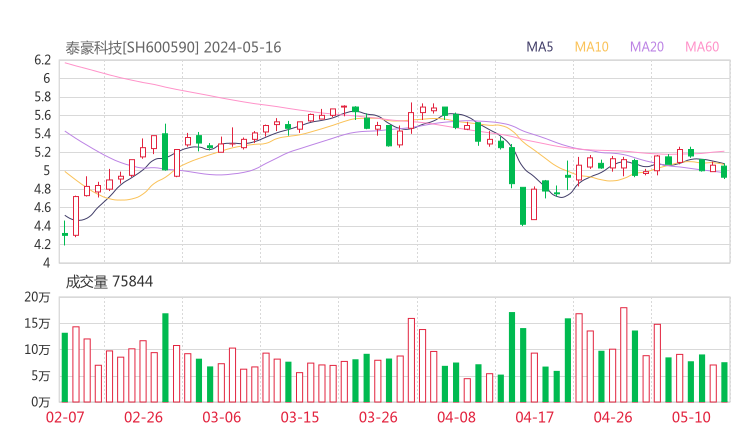
Task: Click the 4.2 price axis label
Action: click(42, 244)
